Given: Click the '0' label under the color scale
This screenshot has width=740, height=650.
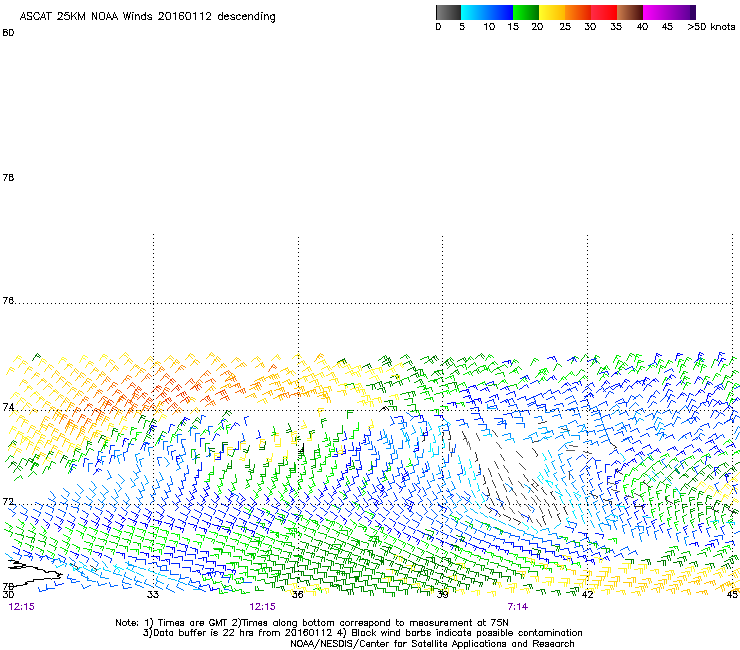Looking at the screenshot, I should coord(438,27).
